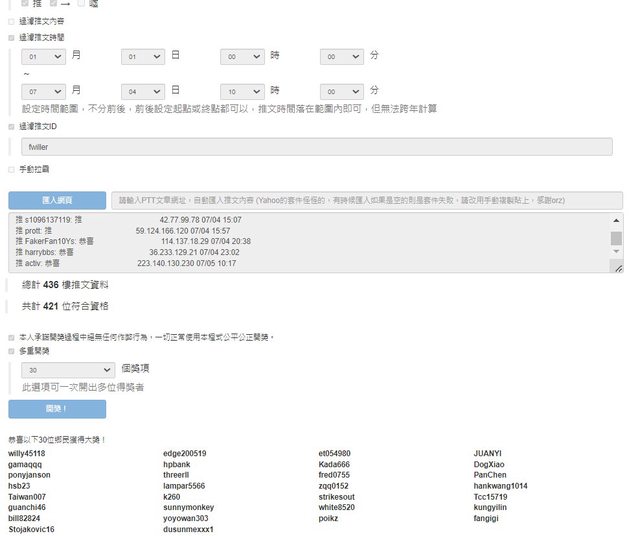Toggle the 過濾推文時間 checkbox
Viewport: 640px width, 536px height.
[x=12, y=37]
